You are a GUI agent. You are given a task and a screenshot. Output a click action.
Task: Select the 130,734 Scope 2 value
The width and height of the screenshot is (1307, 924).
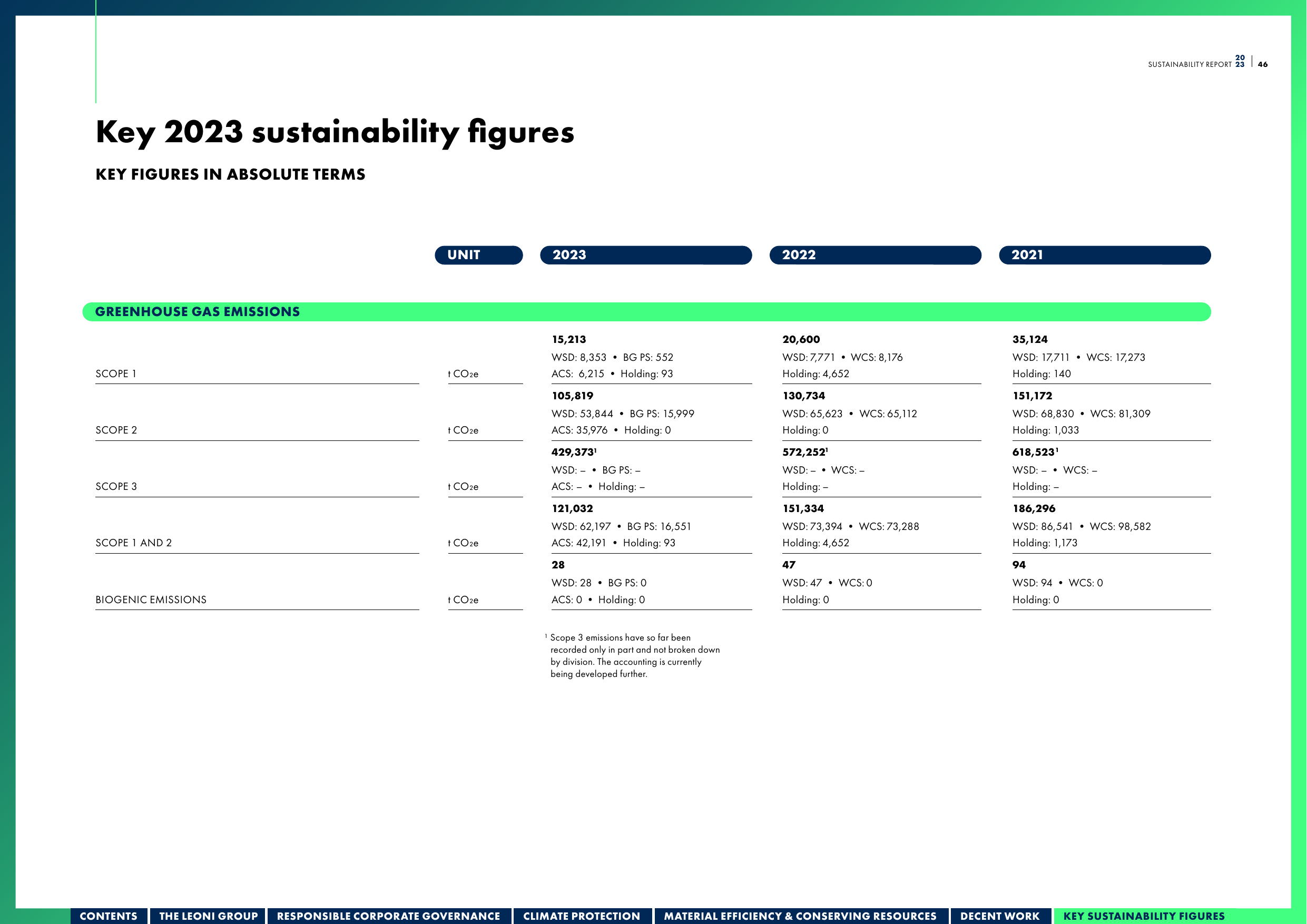[804, 396]
